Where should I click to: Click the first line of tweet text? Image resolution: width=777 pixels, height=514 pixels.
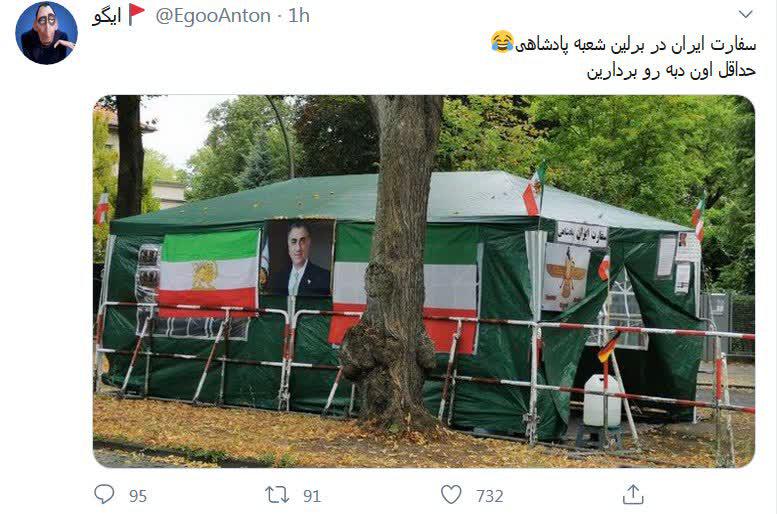(635, 44)
